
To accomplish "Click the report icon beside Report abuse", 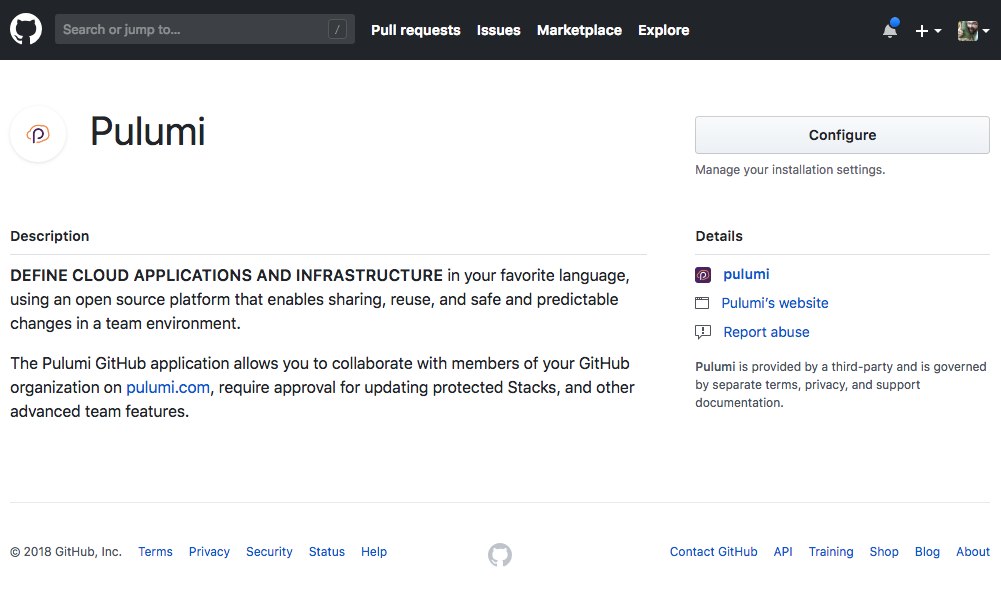I will [x=703, y=332].
